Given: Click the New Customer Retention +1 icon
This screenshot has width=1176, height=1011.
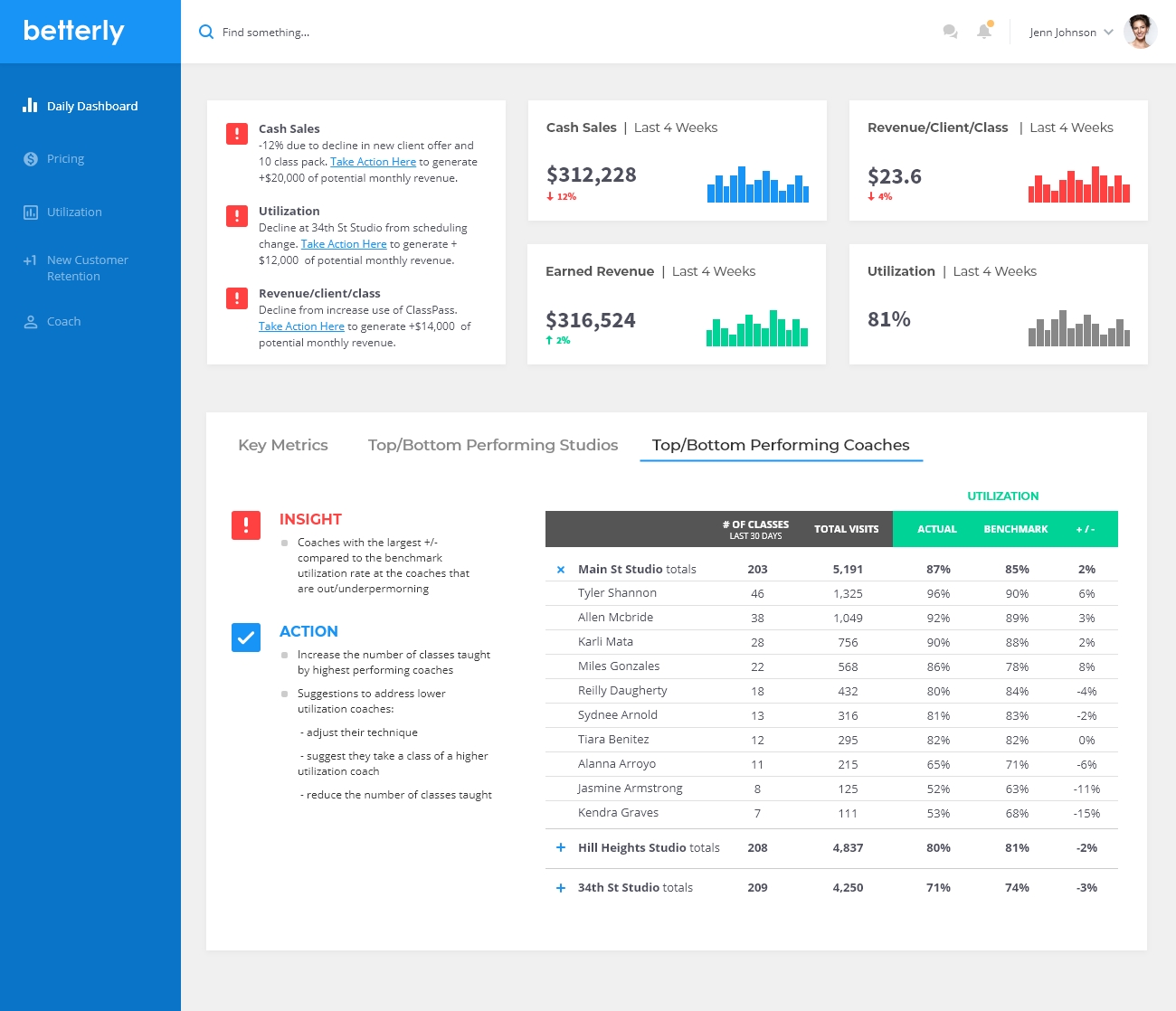Looking at the screenshot, I should pyautogui.click(x=30, y=260).
